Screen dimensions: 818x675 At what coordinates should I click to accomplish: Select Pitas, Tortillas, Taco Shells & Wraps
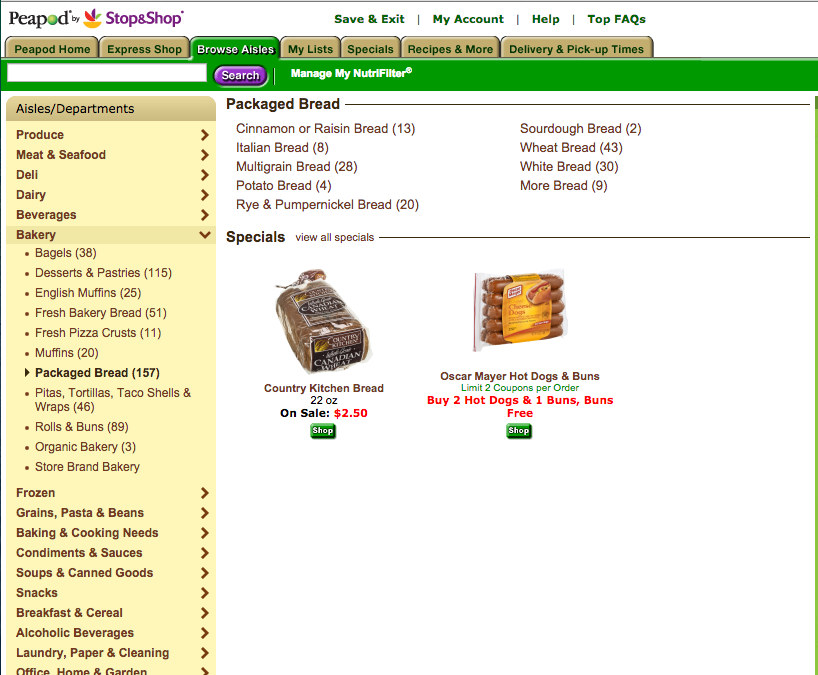(113, 400)
